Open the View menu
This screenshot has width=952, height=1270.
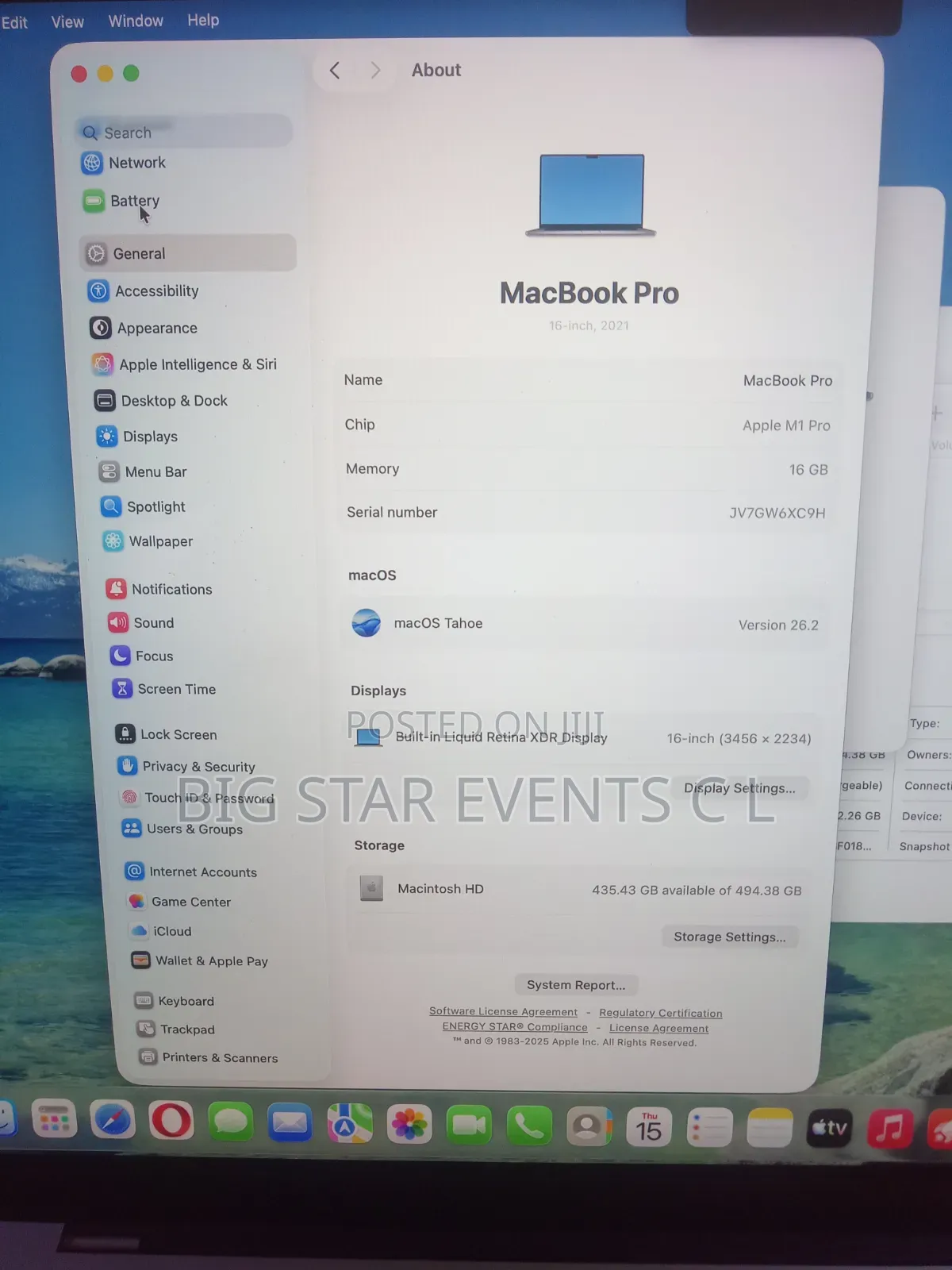point(67,22)
